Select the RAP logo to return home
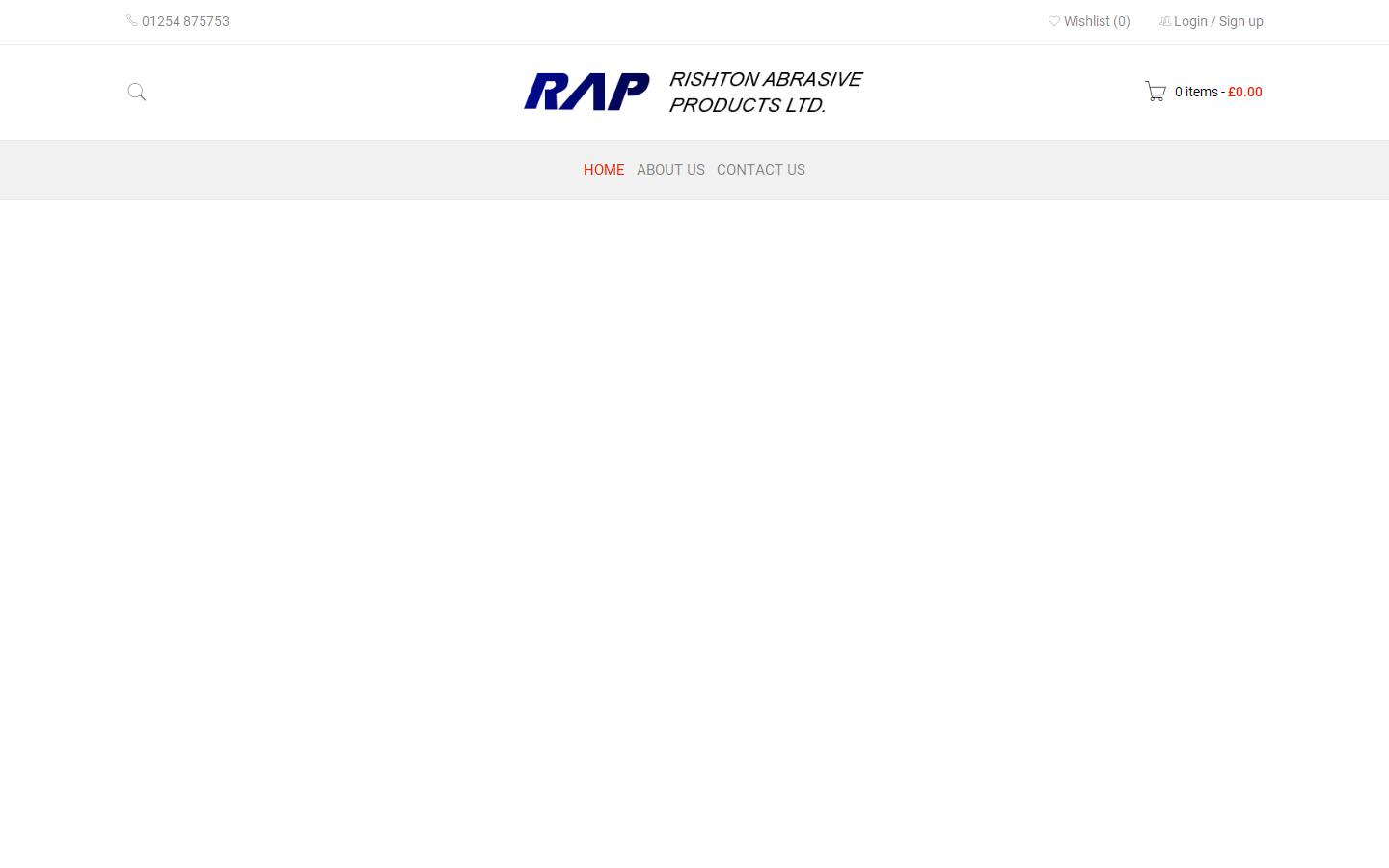1389x868 pixels. [x=586, y=92]
